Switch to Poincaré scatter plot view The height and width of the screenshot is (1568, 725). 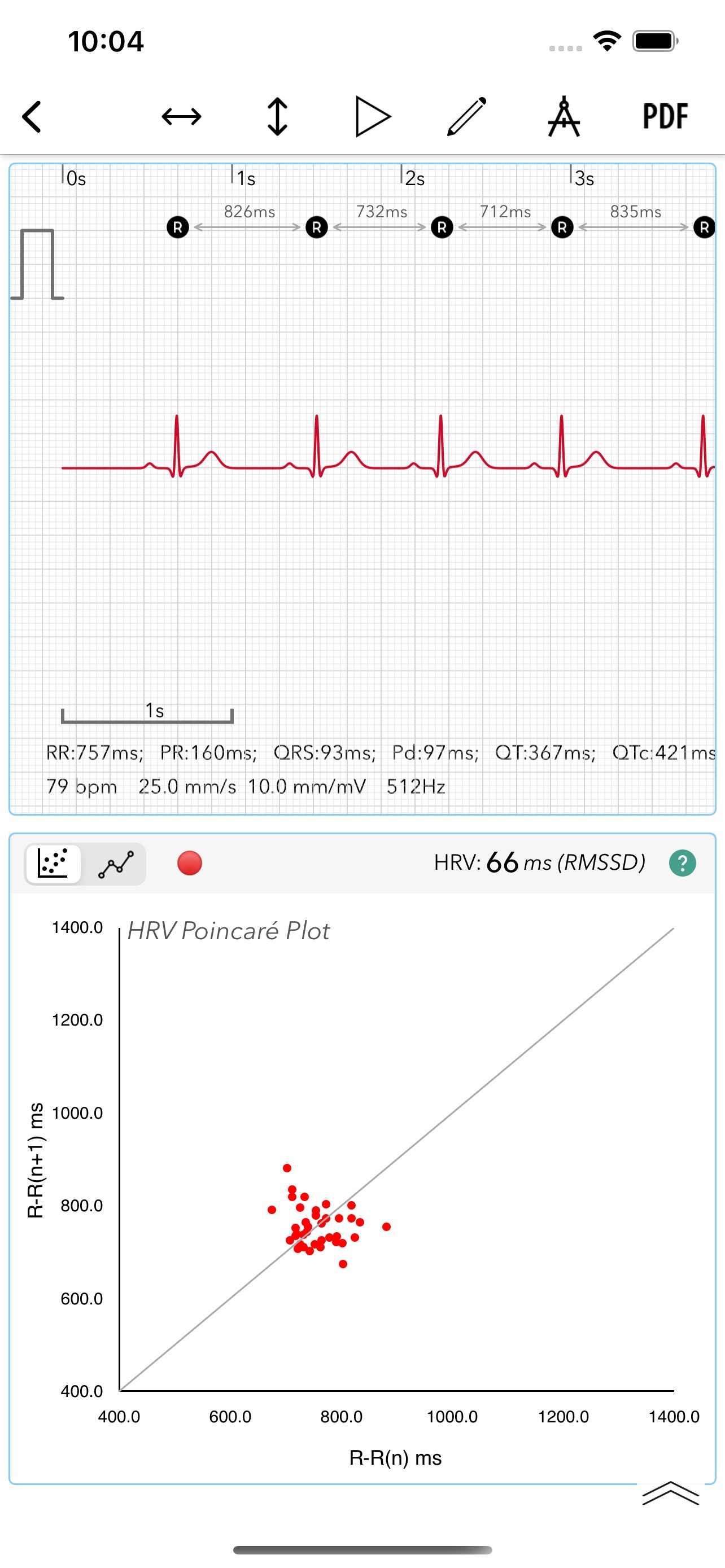pos(53,863)
